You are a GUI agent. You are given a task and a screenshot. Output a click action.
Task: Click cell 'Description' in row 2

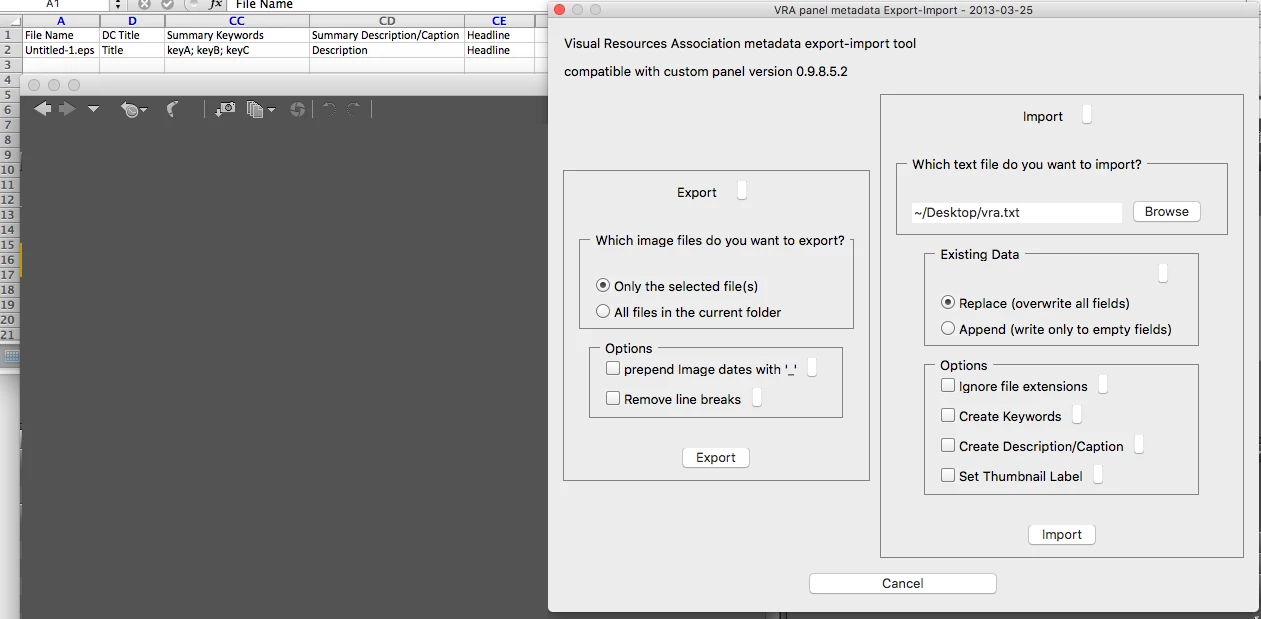coord(387,50)
